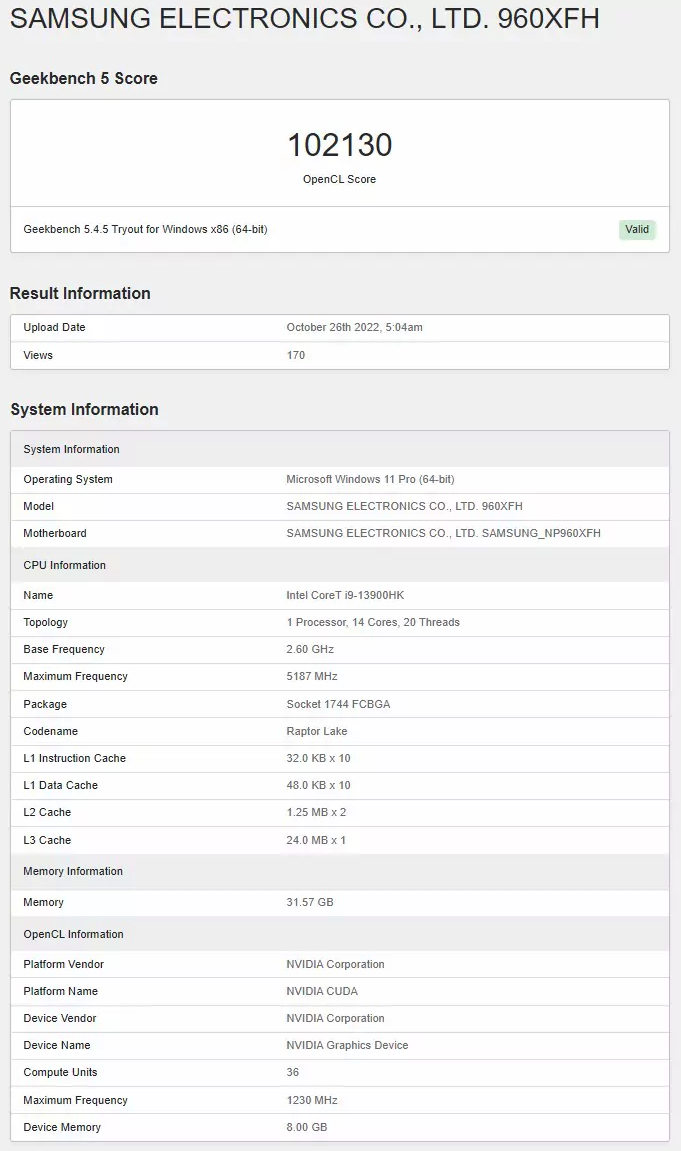Click the Result Information heading
Image resolution: width=681 pixels, height=1151 pixels.
(x=80, y=293)
